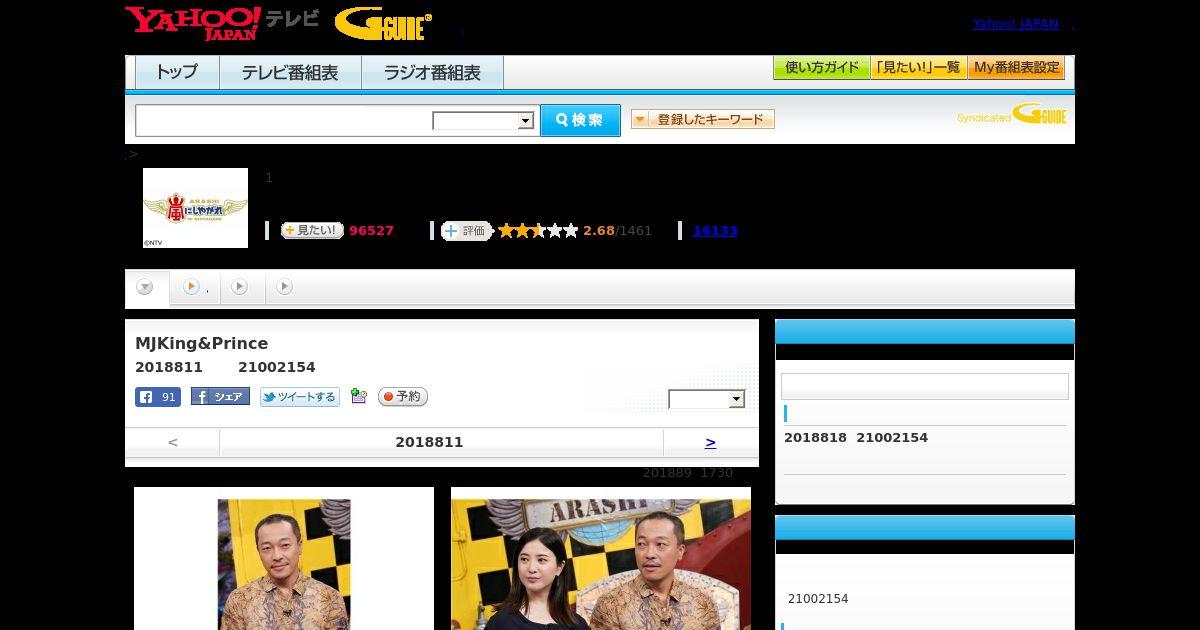Go to next date with > link

[710, 442]
